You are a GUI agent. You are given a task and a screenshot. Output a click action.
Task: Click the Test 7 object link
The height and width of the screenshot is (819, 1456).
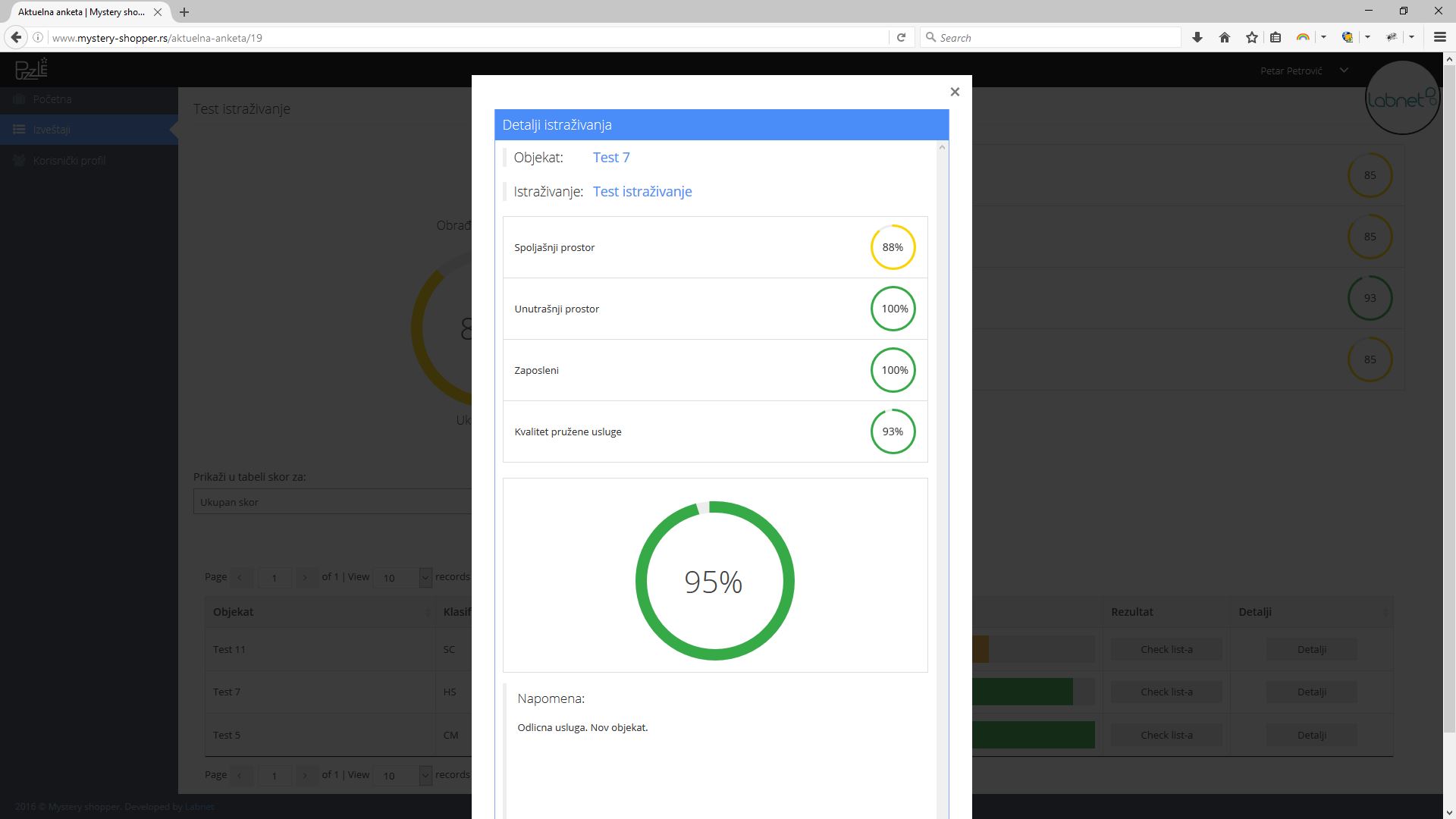[x=611, y=157]
